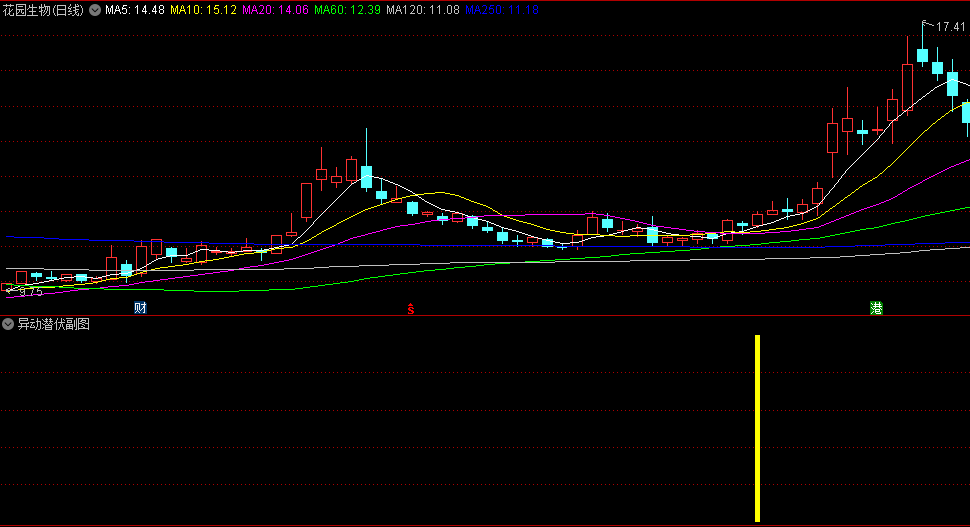970x527 pixels.
Task: Expand the 异动潜伏副图 indicator menu arrow
Action: 7,324
